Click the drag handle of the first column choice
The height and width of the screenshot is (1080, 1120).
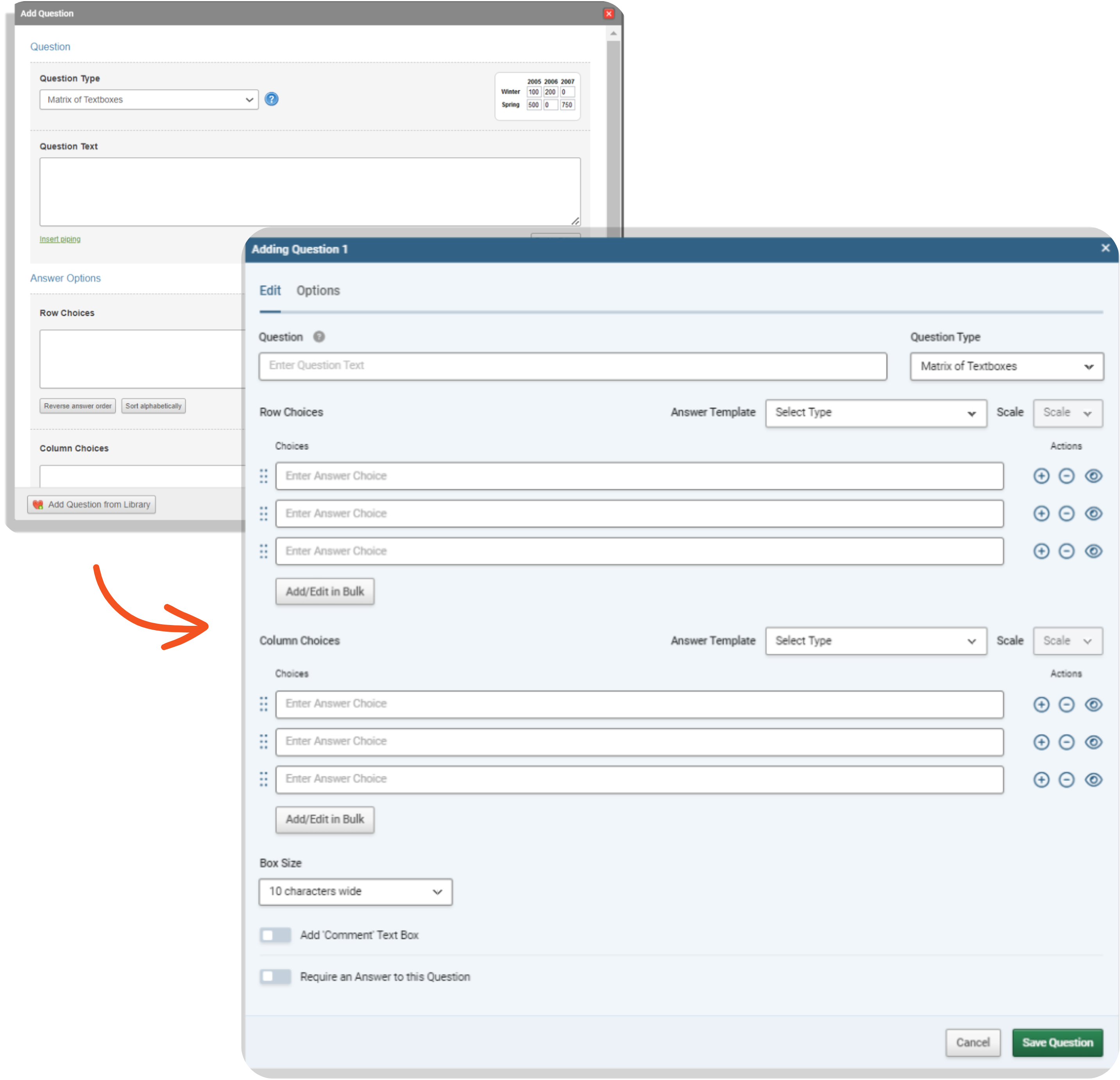[x=263, y=705]
